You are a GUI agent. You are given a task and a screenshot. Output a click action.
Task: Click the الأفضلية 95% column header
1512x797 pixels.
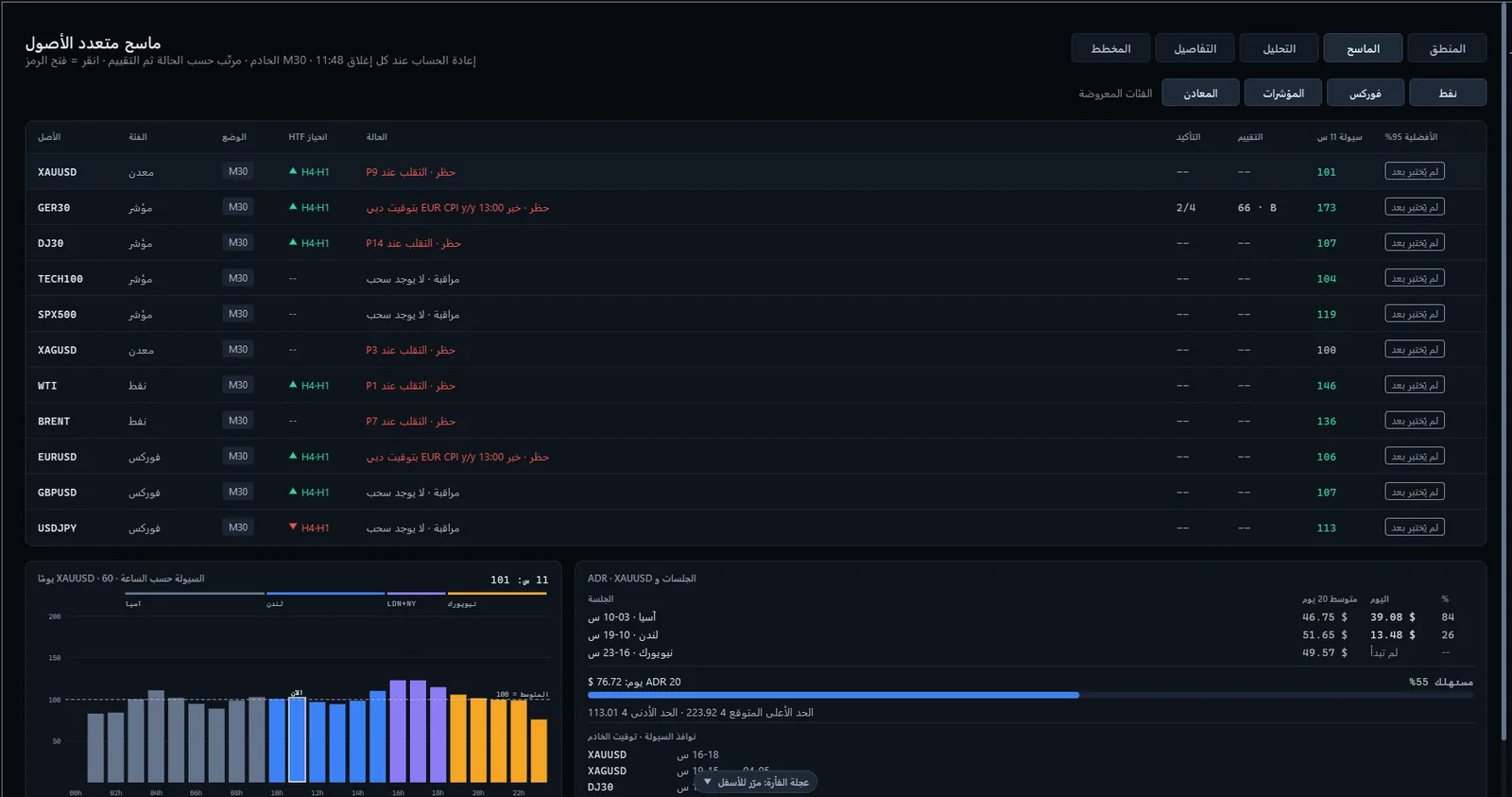1411,137
